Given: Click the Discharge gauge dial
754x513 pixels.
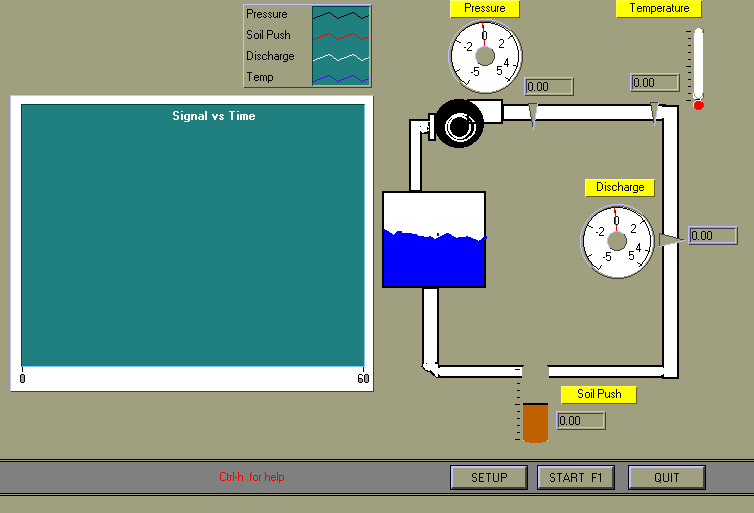Looking at the screenshot, I should click(617, 240).
